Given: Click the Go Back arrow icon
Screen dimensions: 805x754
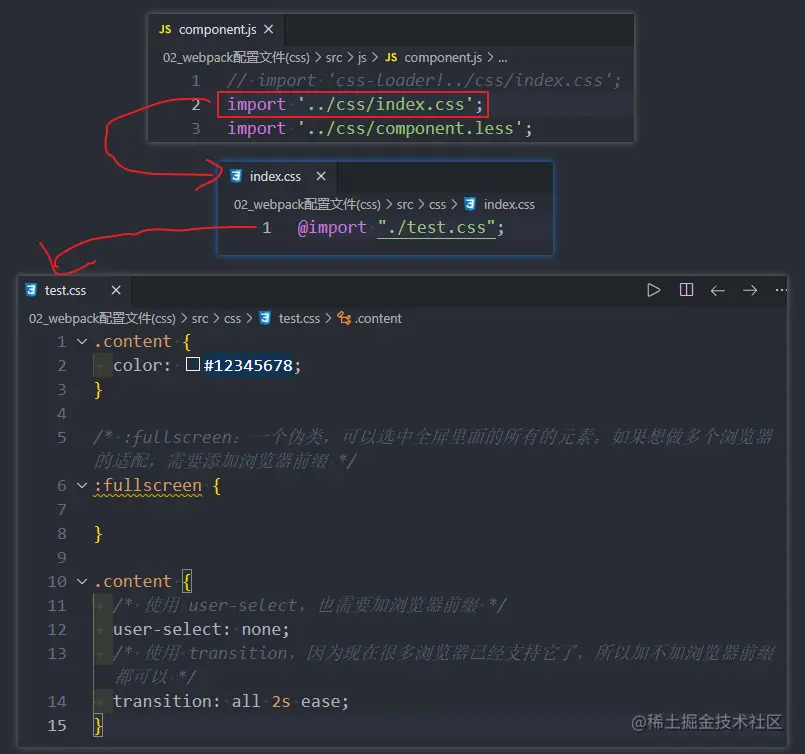Looking at the screenshot, I should [x=718, y=289].
